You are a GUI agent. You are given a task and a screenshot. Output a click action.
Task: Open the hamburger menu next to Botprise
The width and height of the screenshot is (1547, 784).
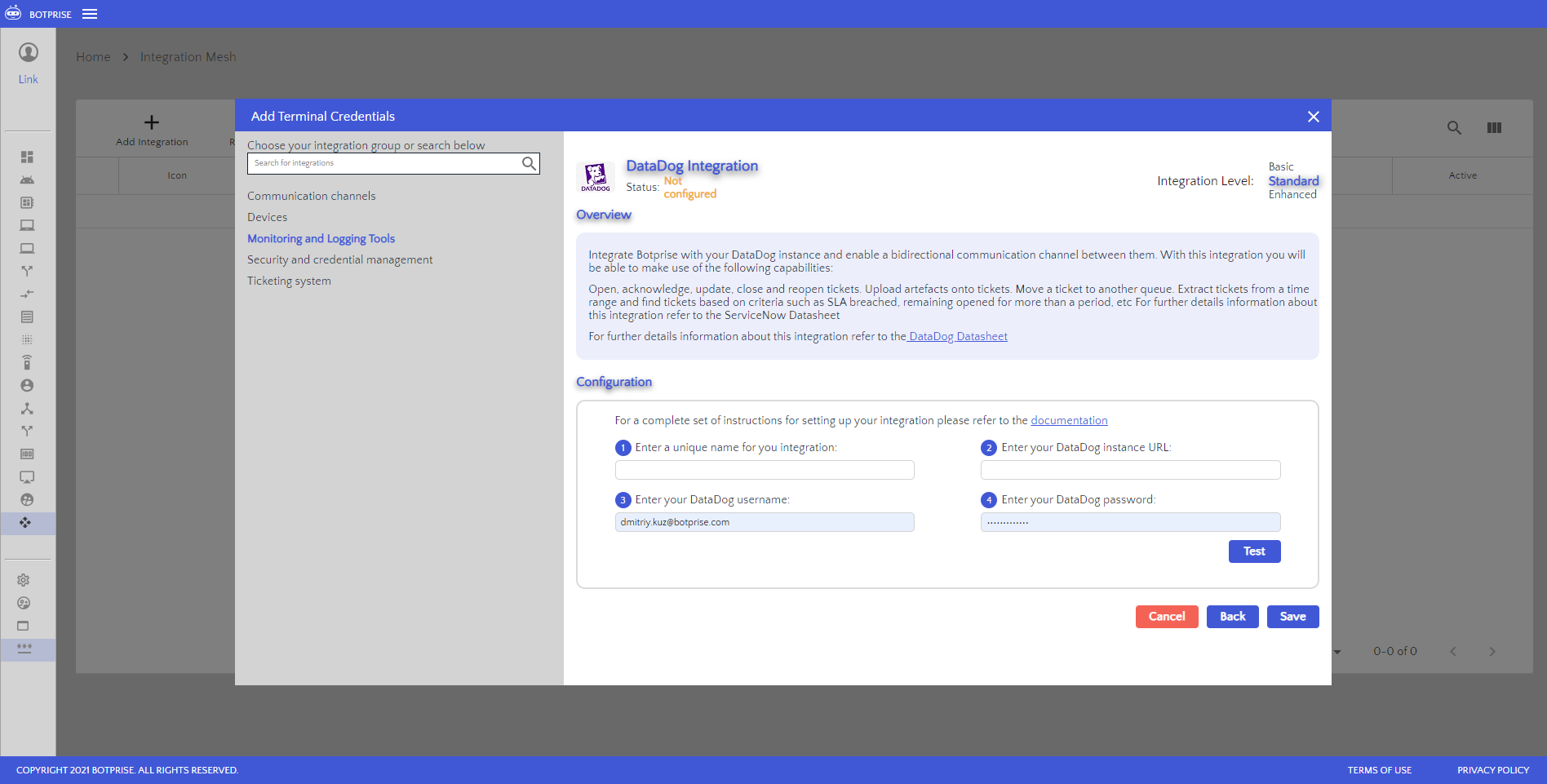coord(90,14)
